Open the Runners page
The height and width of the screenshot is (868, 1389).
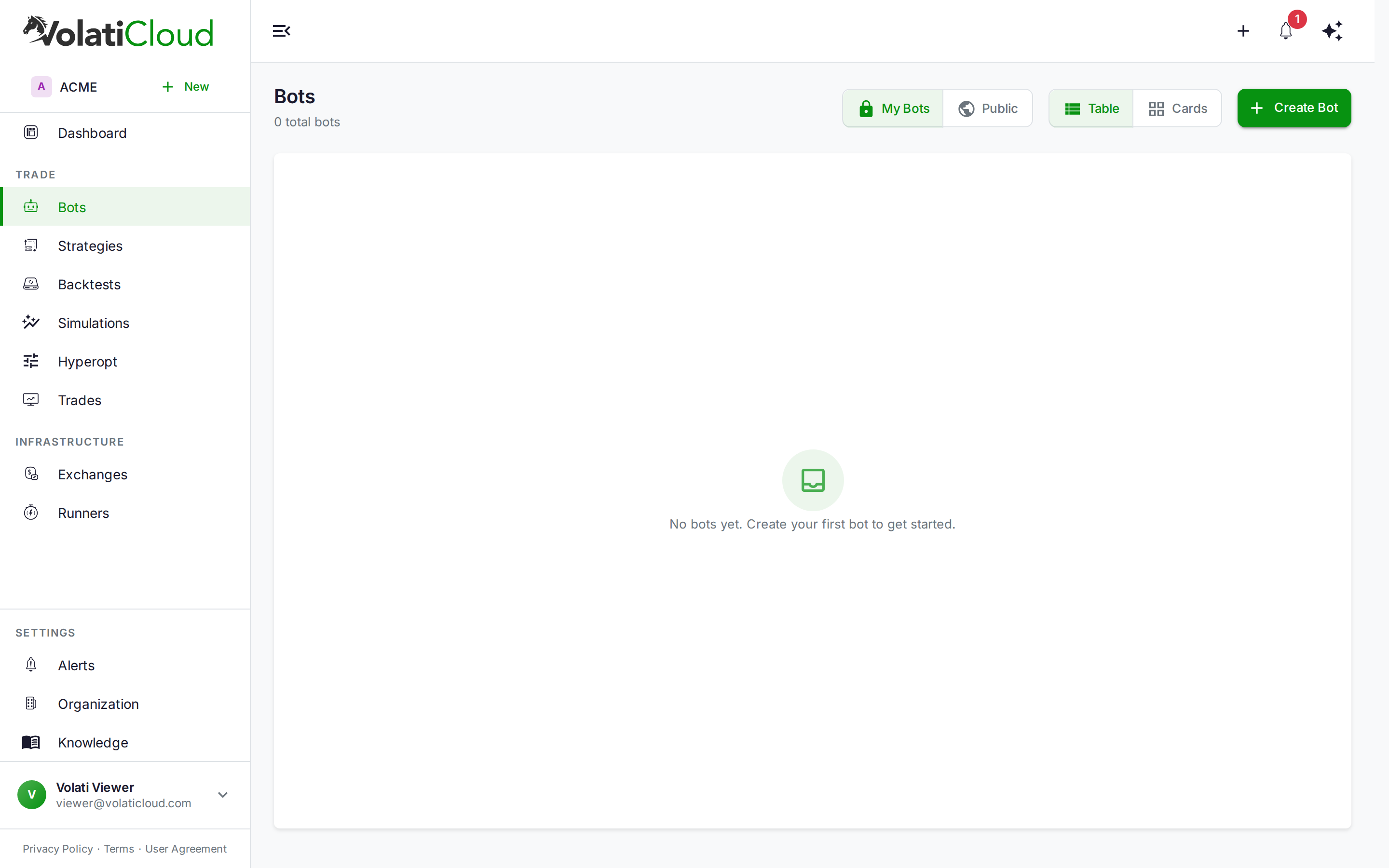(125, 513)
